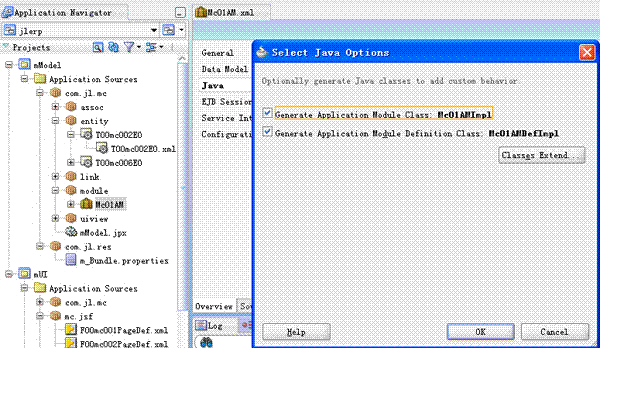Switch to the Overview tab
This screenshot has width=640, height=400.
pyautogui.click(x=214, y=306)
